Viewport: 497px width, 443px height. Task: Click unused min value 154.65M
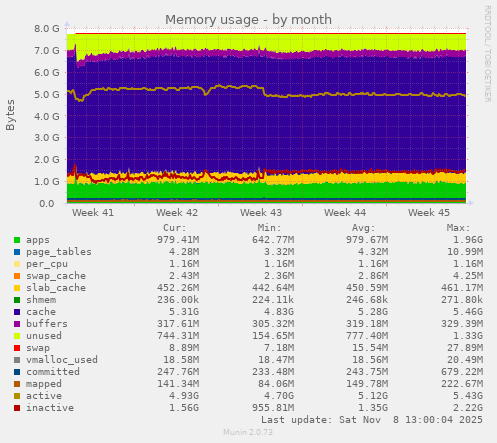(x=273, y=336)
